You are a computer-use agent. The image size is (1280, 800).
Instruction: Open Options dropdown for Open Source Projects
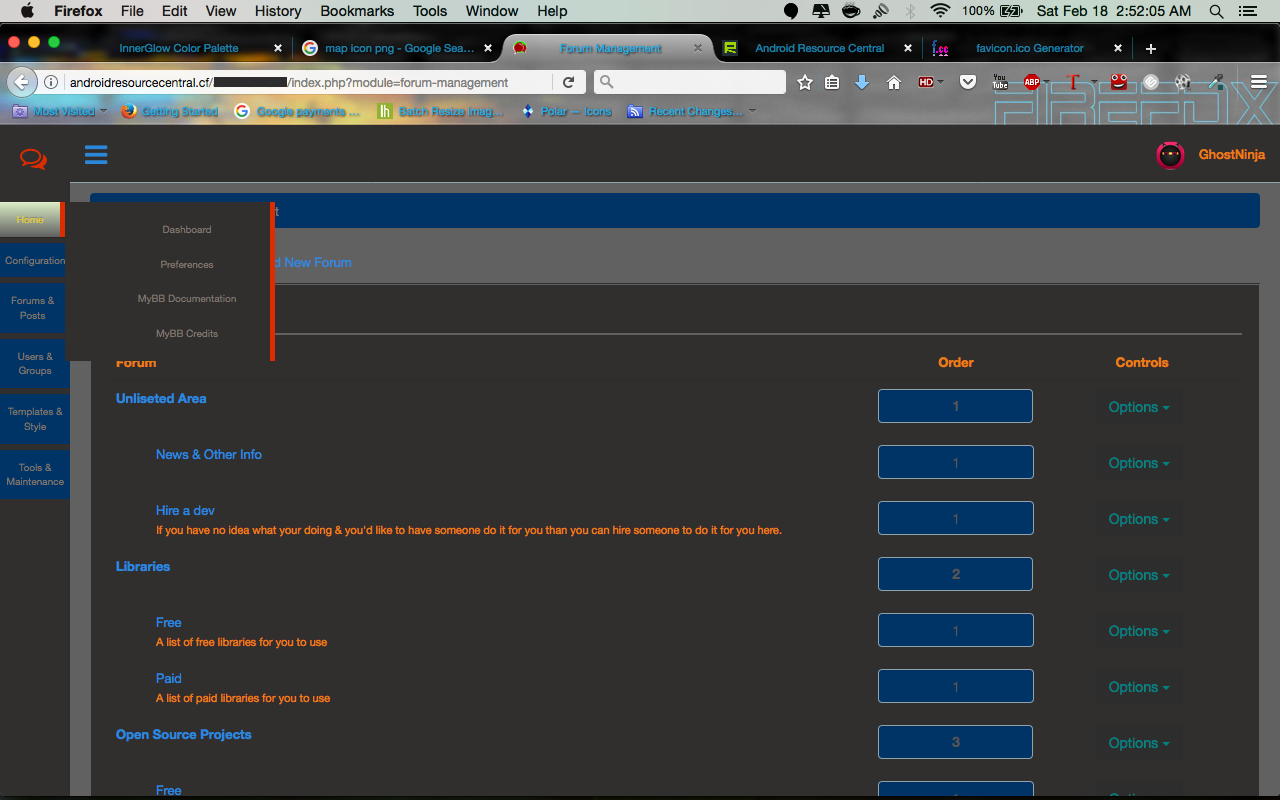click(x=1139, y=743)
